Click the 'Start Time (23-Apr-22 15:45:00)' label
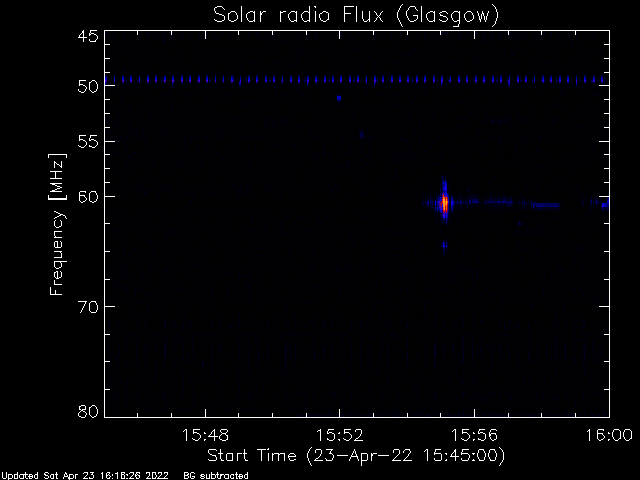Image resolution: width=640 pixels, height=480 pixels. (x=356, y=455)
